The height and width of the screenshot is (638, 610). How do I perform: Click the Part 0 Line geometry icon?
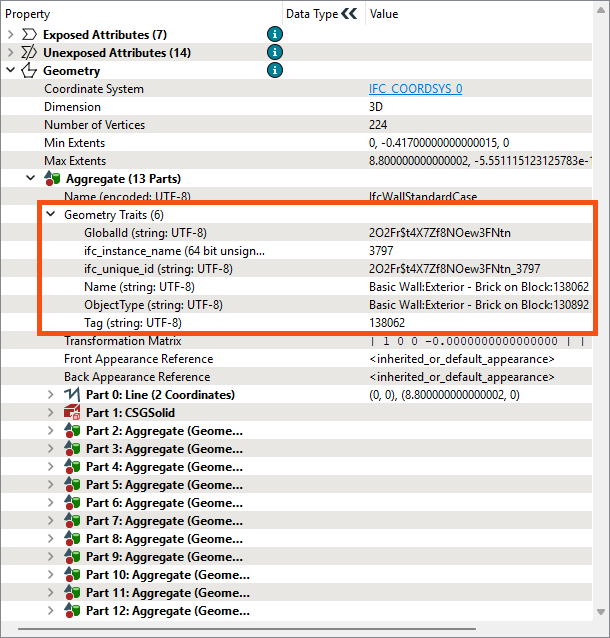(x=72, y=395)
